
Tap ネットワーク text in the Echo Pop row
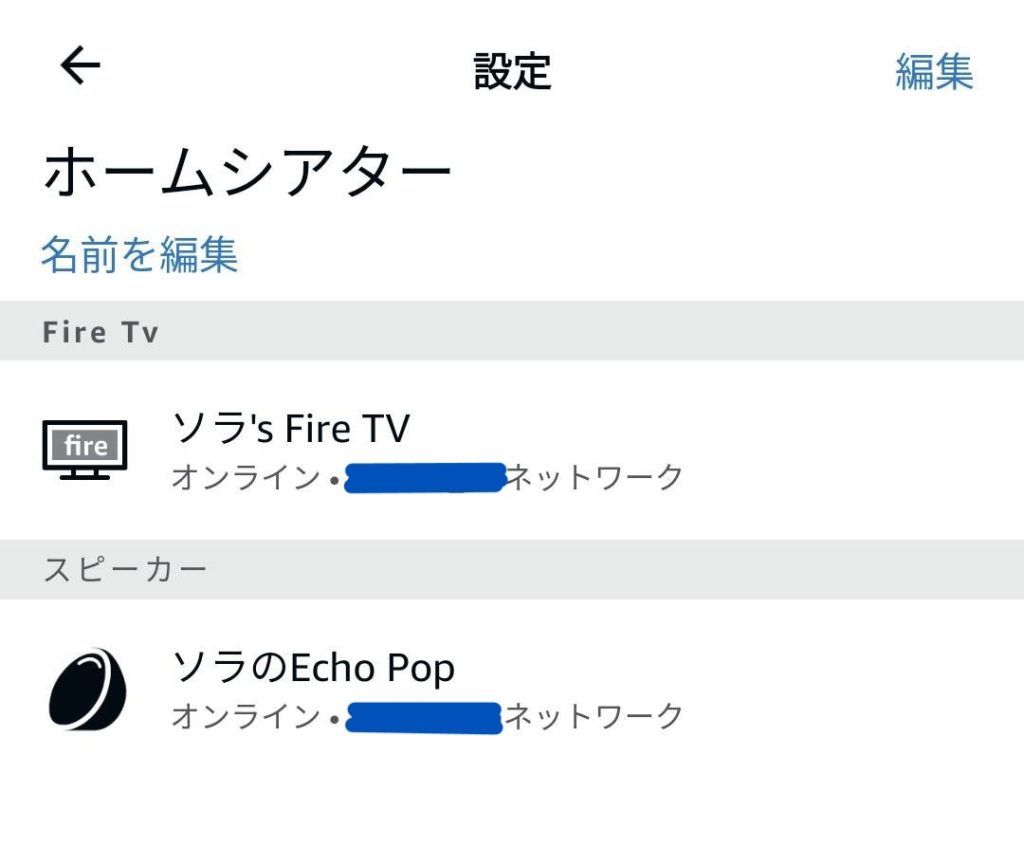coord(593,717)
